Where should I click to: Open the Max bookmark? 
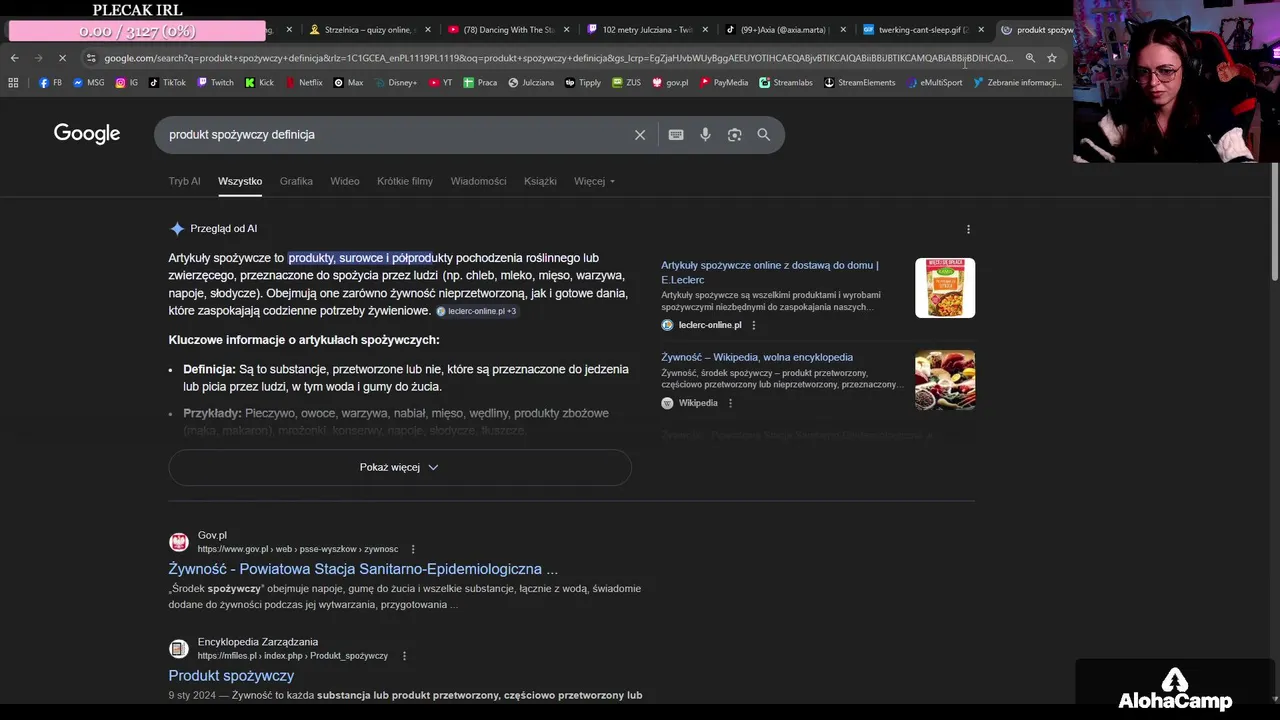click(349, 83)
